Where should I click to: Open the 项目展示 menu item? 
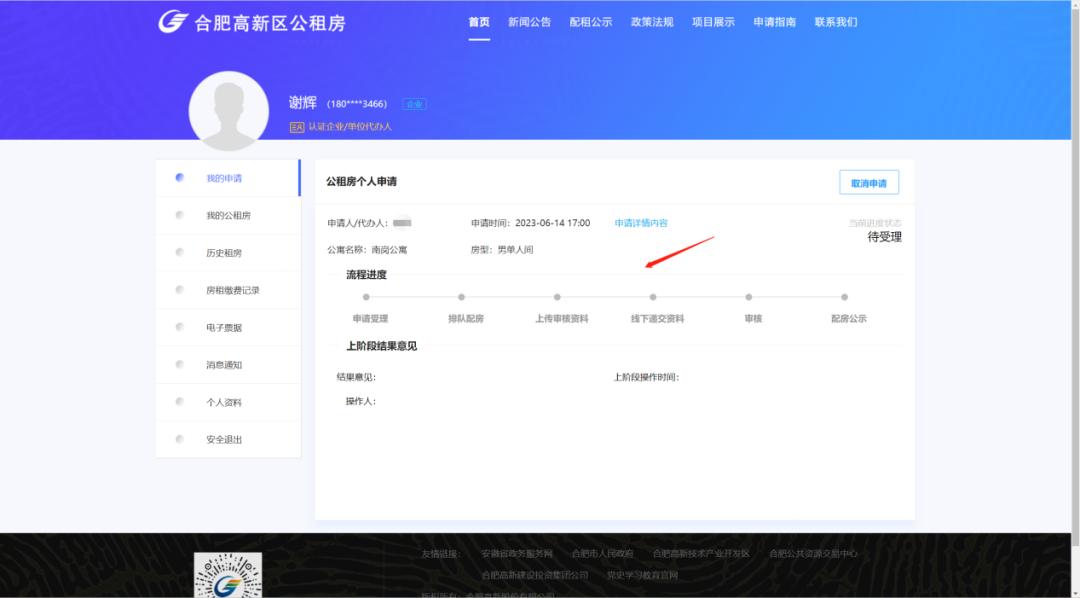(x=712, y=21)
